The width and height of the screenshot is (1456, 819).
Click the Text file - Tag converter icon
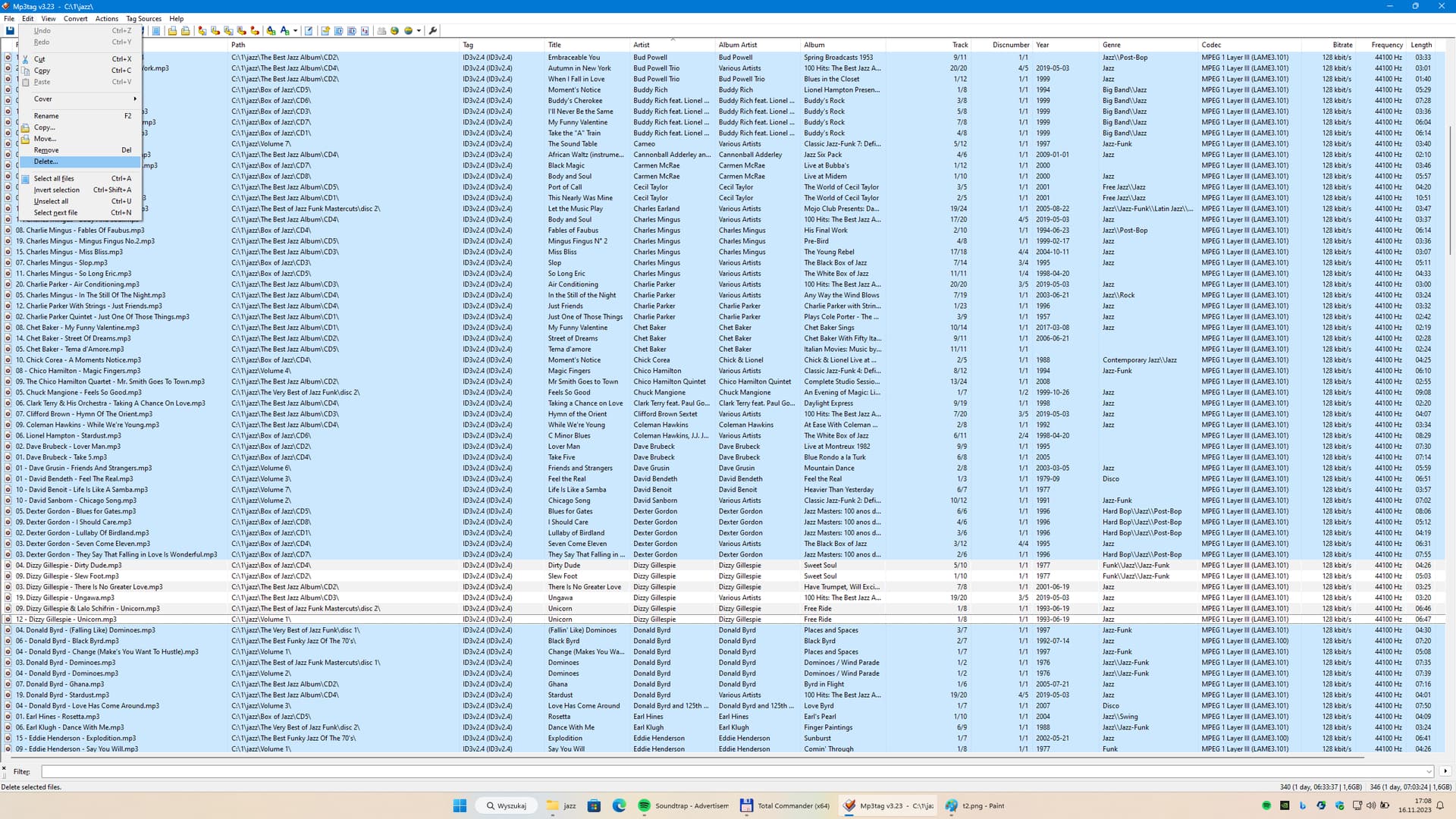pos(241,31)
